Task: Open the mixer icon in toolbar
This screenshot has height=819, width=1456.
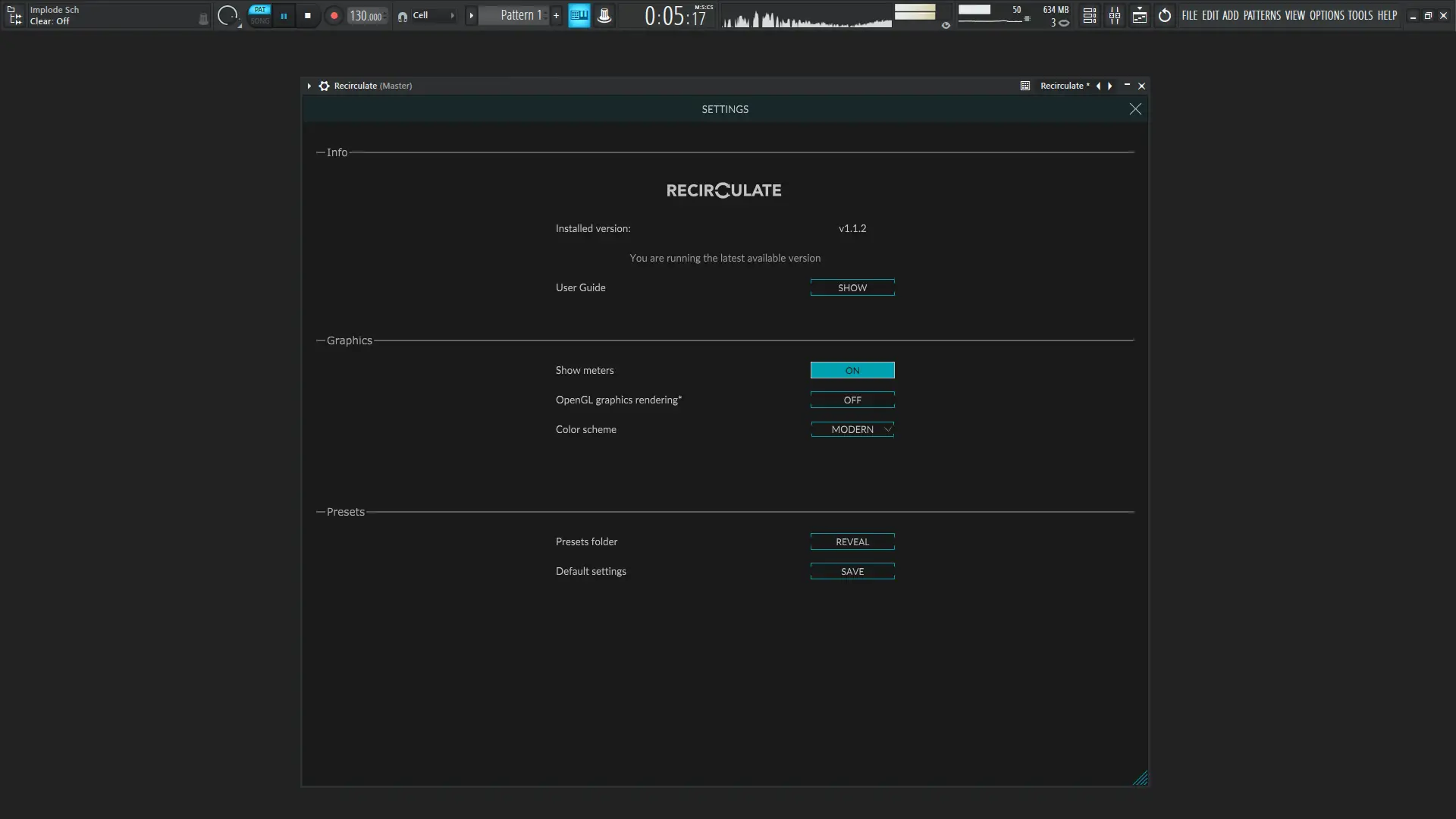Action: pyautogui.click(x=1115, y=15)
